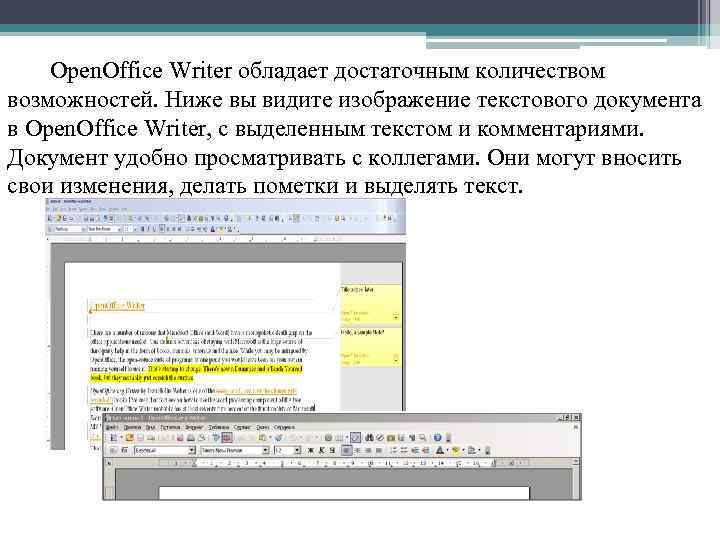Click Background Color icon
This screenshot has width=720, height=540.
472,450
